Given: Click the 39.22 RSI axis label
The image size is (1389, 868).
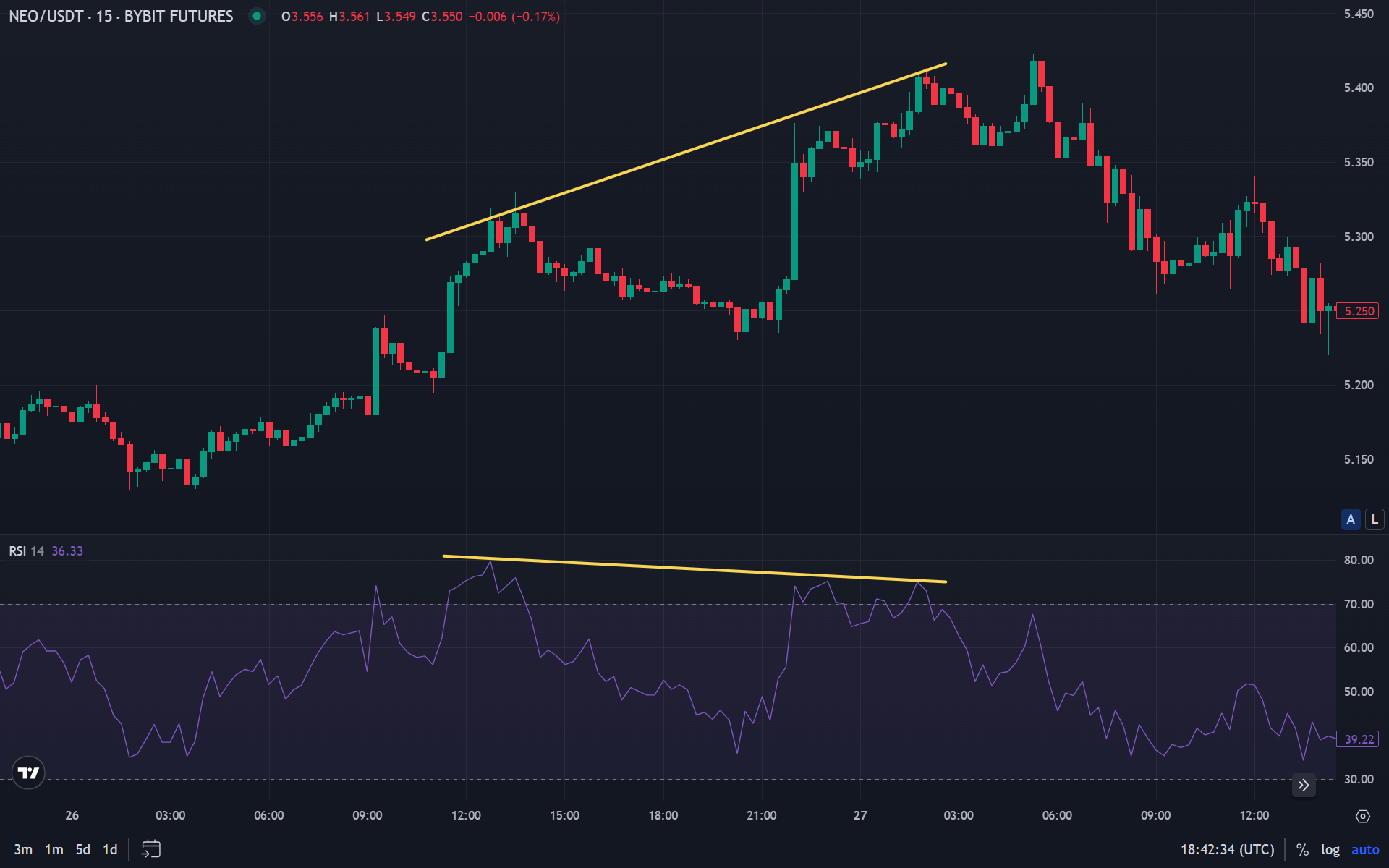Looking at the screenshot, I should click(x=1359, y=739).
